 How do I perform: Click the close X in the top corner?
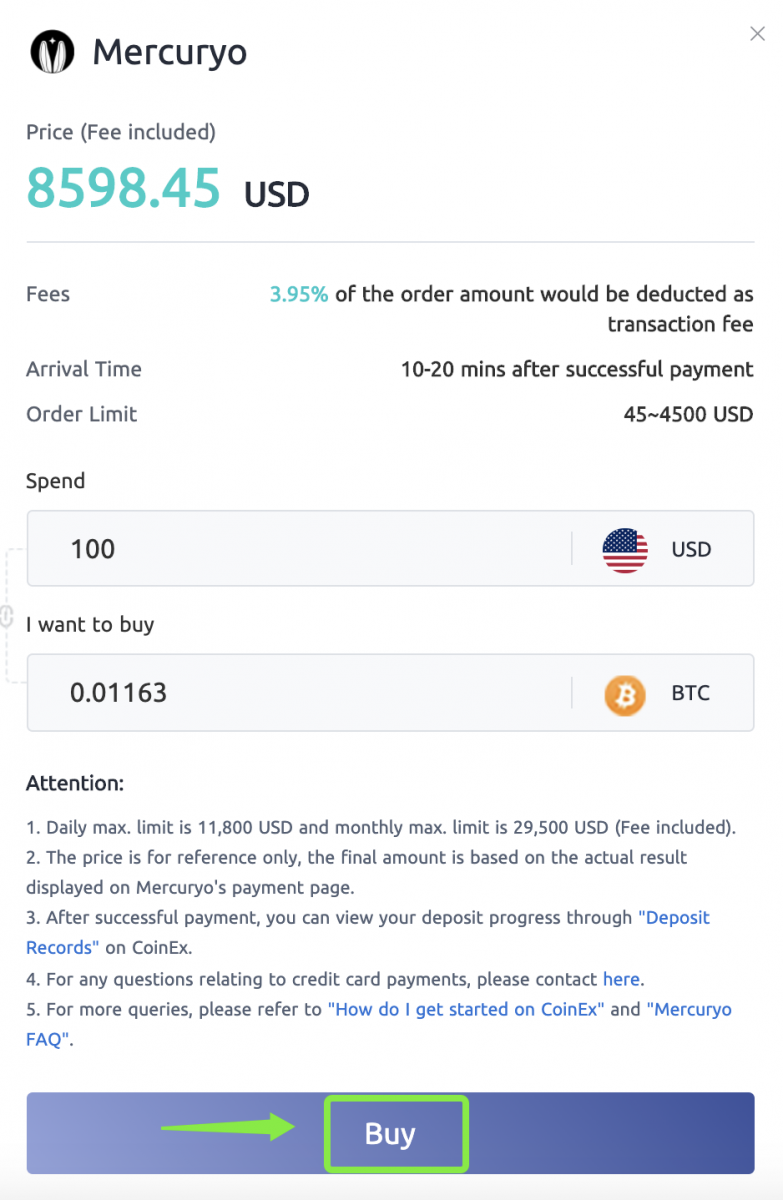(x=757, y=33)
